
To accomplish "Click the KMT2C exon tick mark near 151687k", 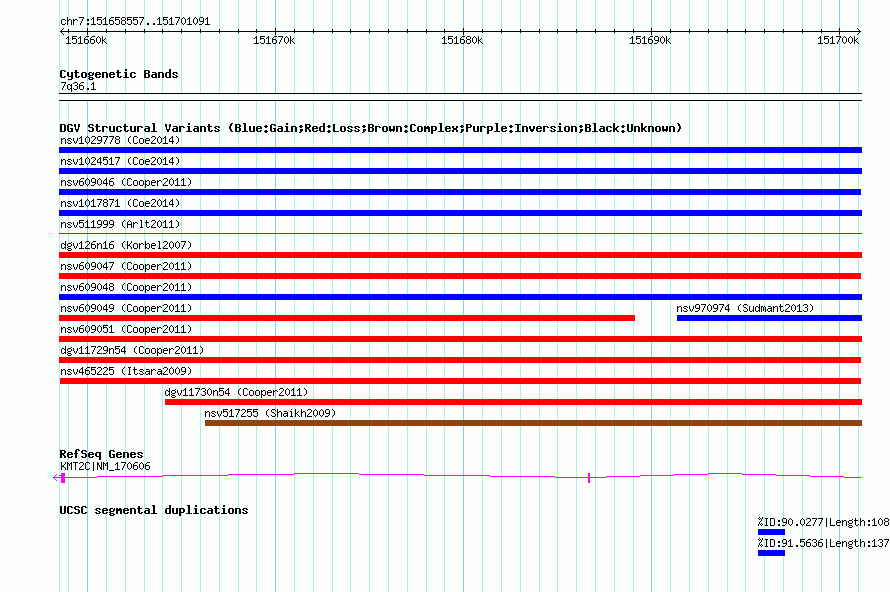I will pyautogui.click(x=589, y=478).
